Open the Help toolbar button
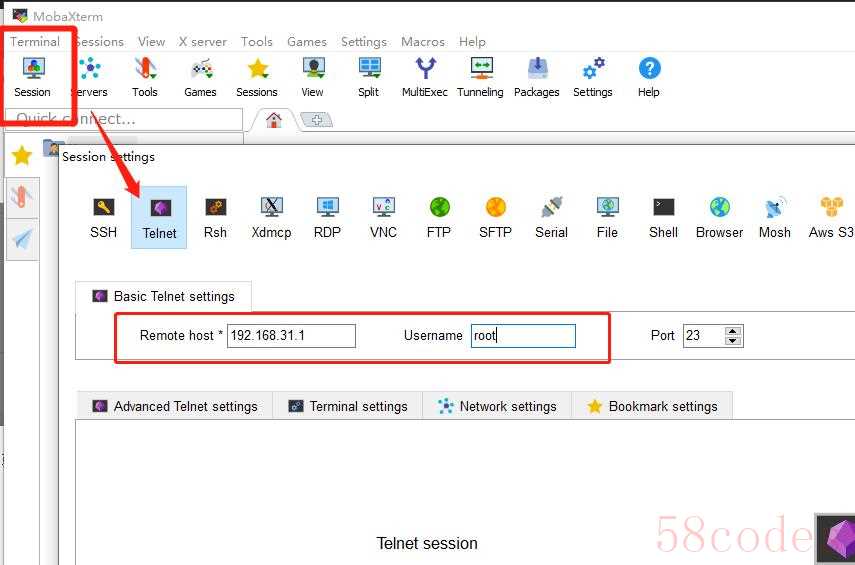The image size is (855, 565). click(649, 77)
